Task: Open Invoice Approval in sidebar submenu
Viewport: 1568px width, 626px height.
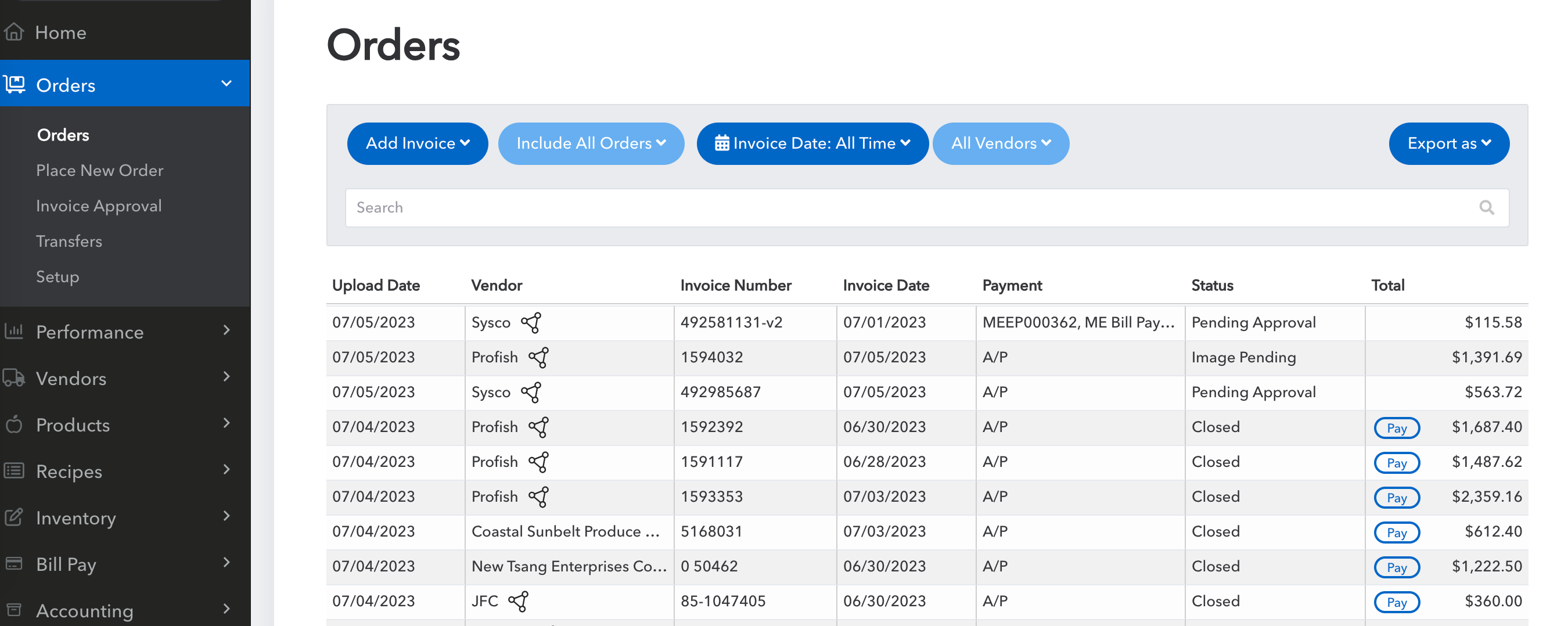Action: (99, 206)
